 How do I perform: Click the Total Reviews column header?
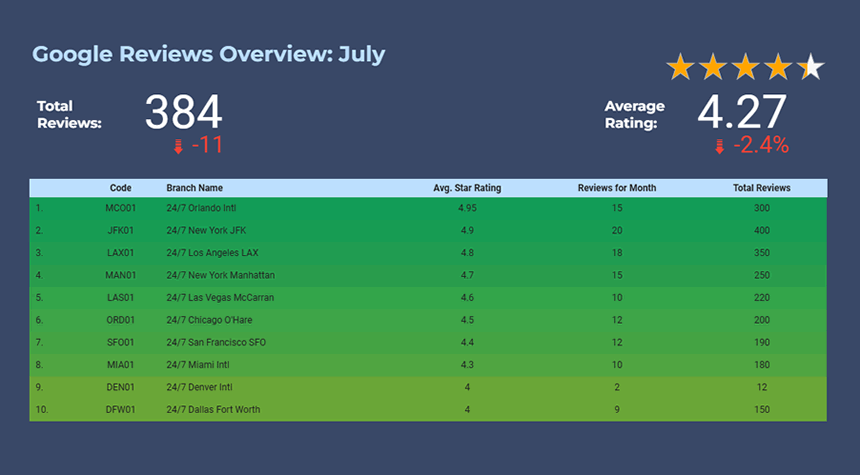coord(762,188)
